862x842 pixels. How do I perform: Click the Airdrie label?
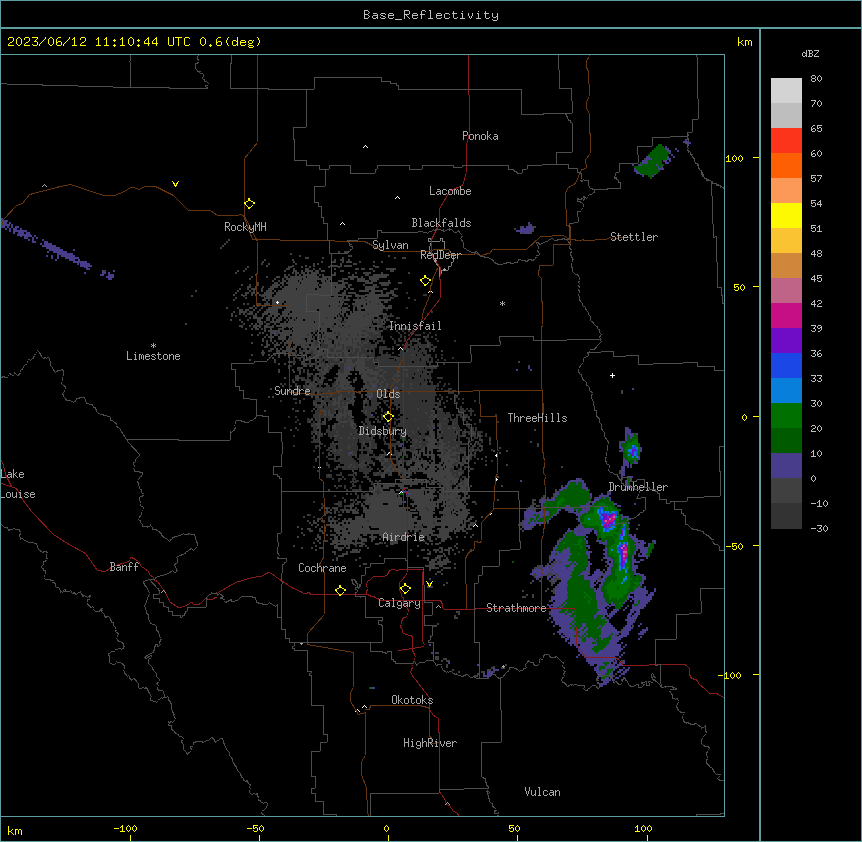pos(404,537)
